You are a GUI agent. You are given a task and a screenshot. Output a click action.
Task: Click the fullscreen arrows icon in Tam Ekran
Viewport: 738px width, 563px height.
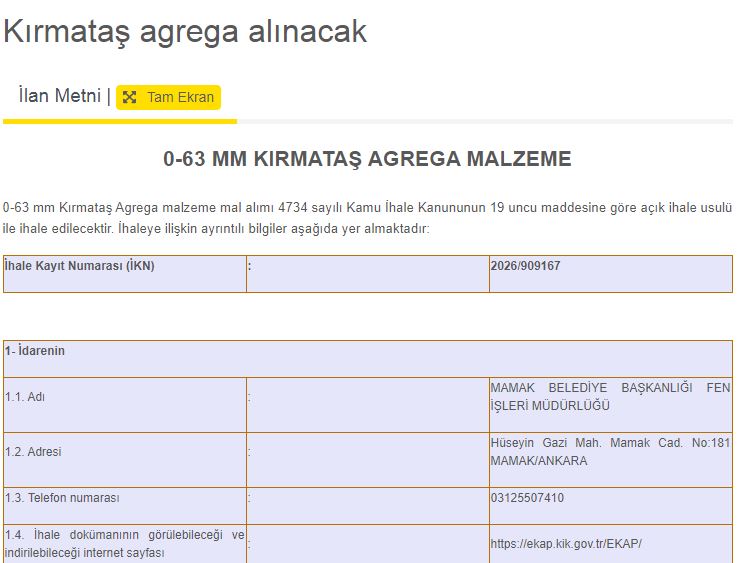click(129, 97)
